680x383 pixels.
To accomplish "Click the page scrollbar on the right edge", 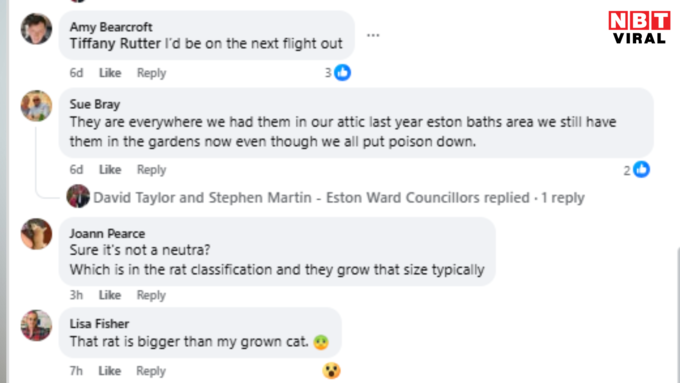I will coord(678,314).
